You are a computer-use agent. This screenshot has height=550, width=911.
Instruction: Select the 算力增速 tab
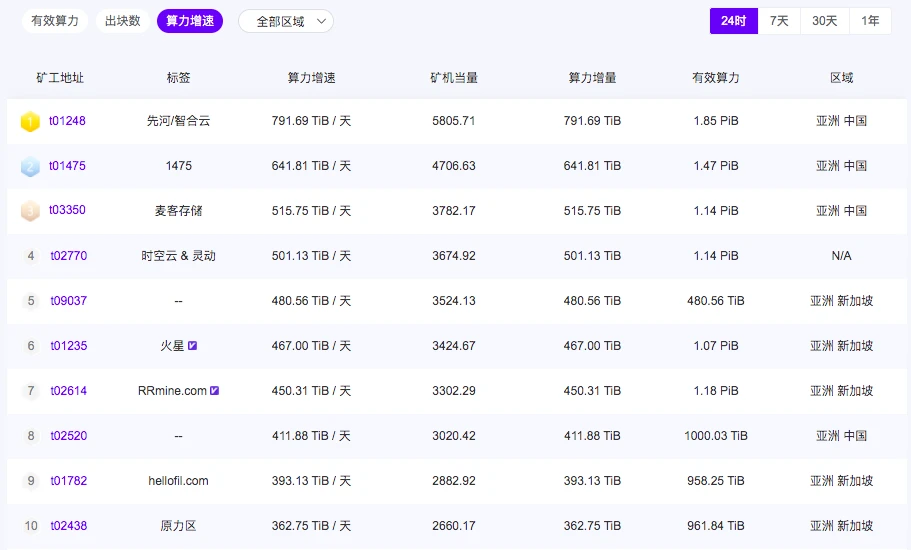tap(190, 21)
